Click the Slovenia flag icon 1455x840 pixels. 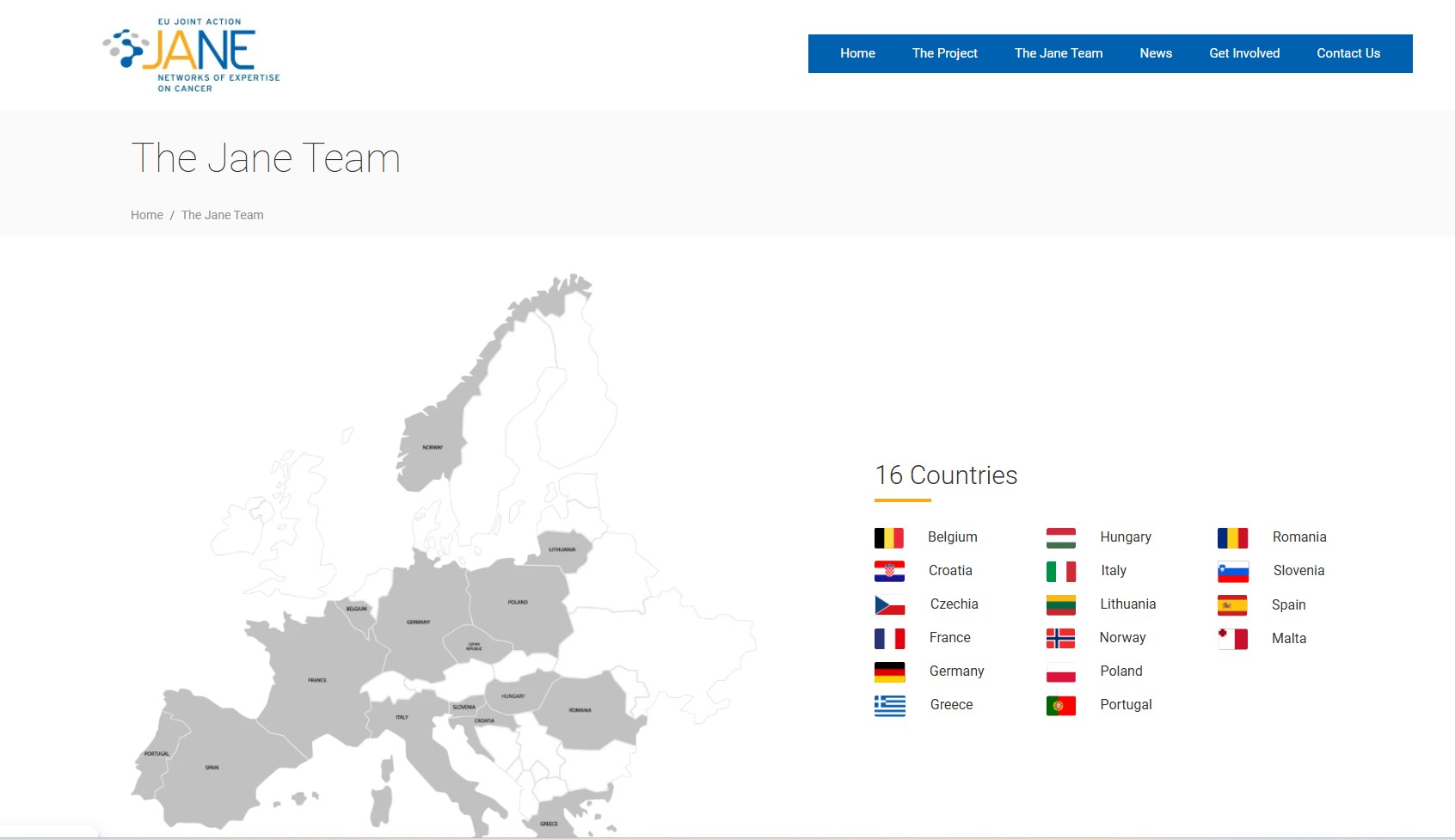[1232, 571]
